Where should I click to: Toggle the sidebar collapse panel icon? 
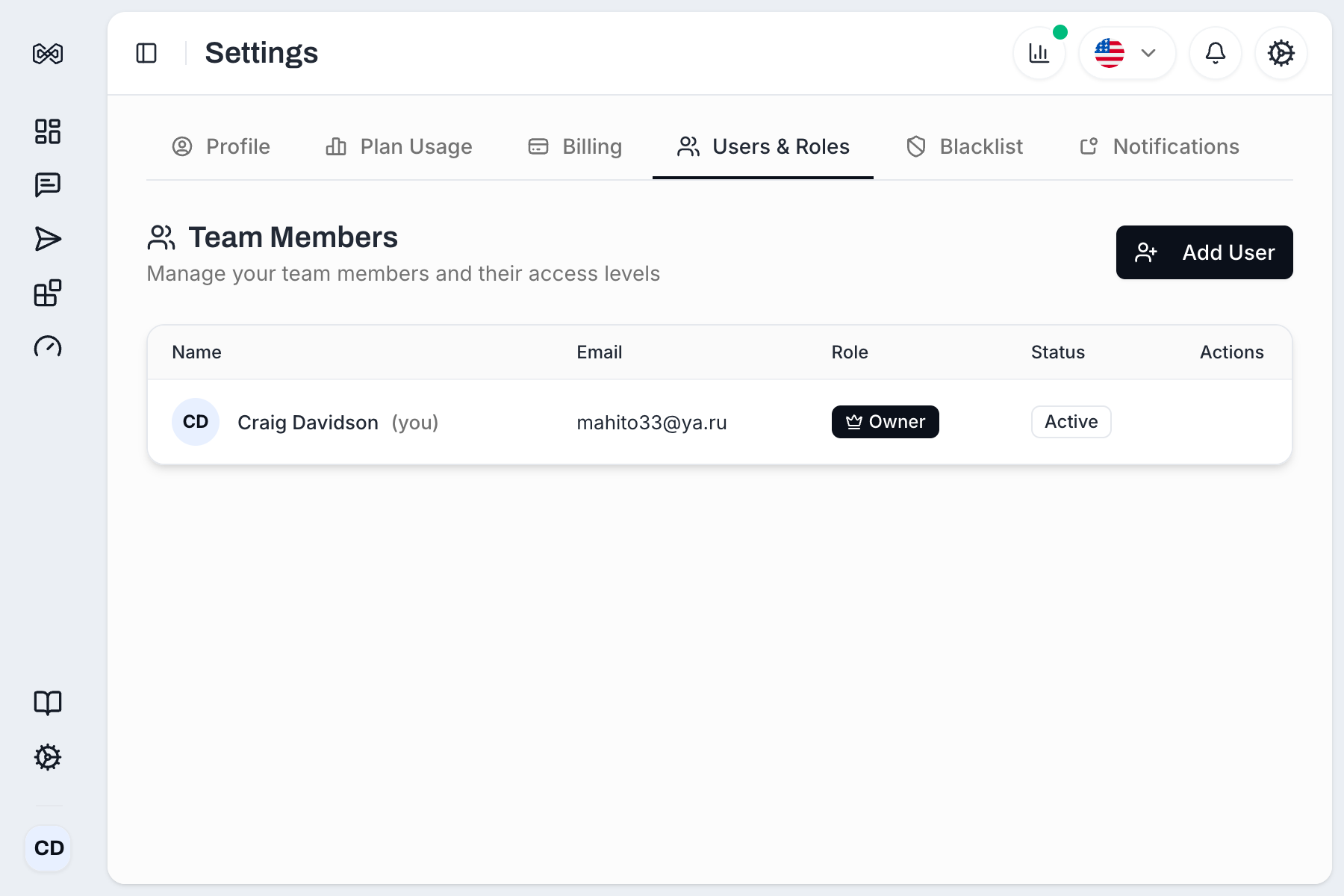(146, 53)
